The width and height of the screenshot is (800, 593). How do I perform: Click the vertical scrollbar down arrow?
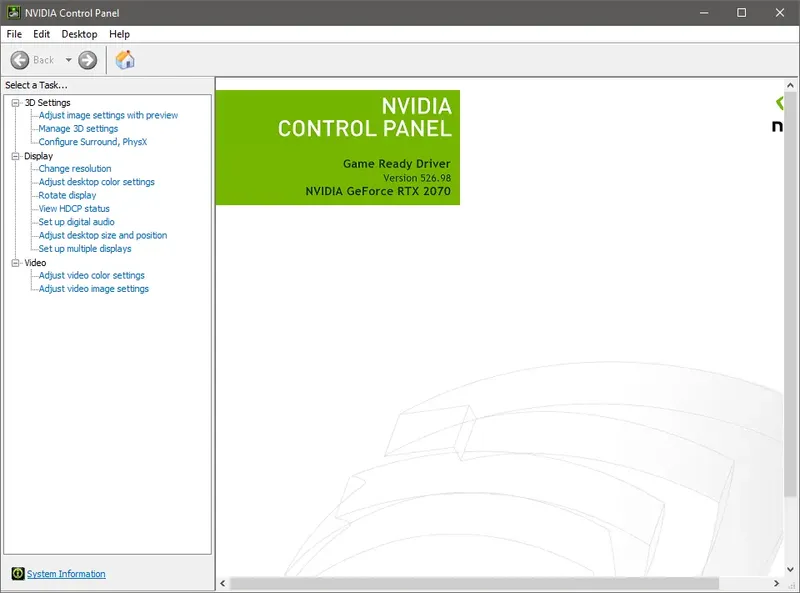click(790, 570)
